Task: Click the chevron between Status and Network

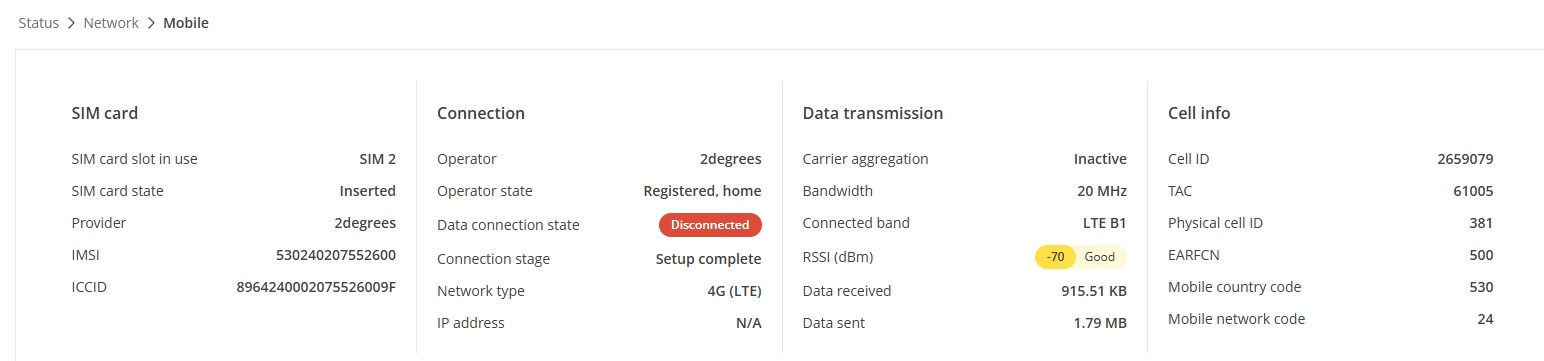Action: [72, 22]
